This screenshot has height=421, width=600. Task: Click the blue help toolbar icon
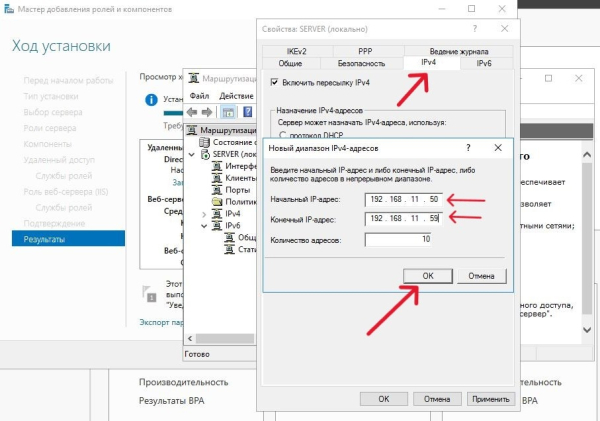[248, 112]
